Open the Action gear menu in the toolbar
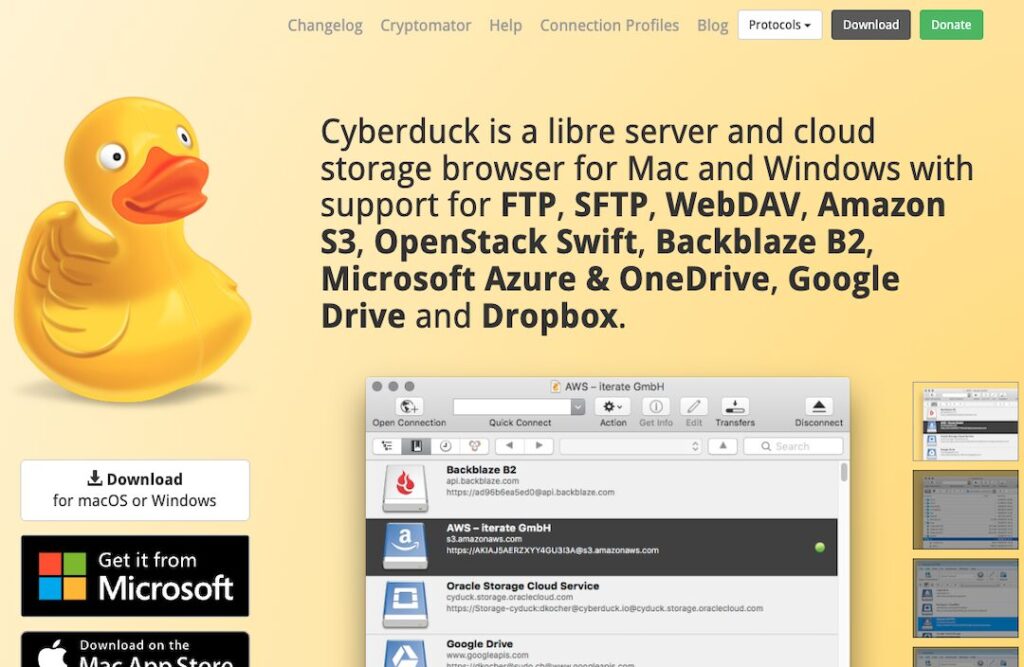 tap(613, 406)
